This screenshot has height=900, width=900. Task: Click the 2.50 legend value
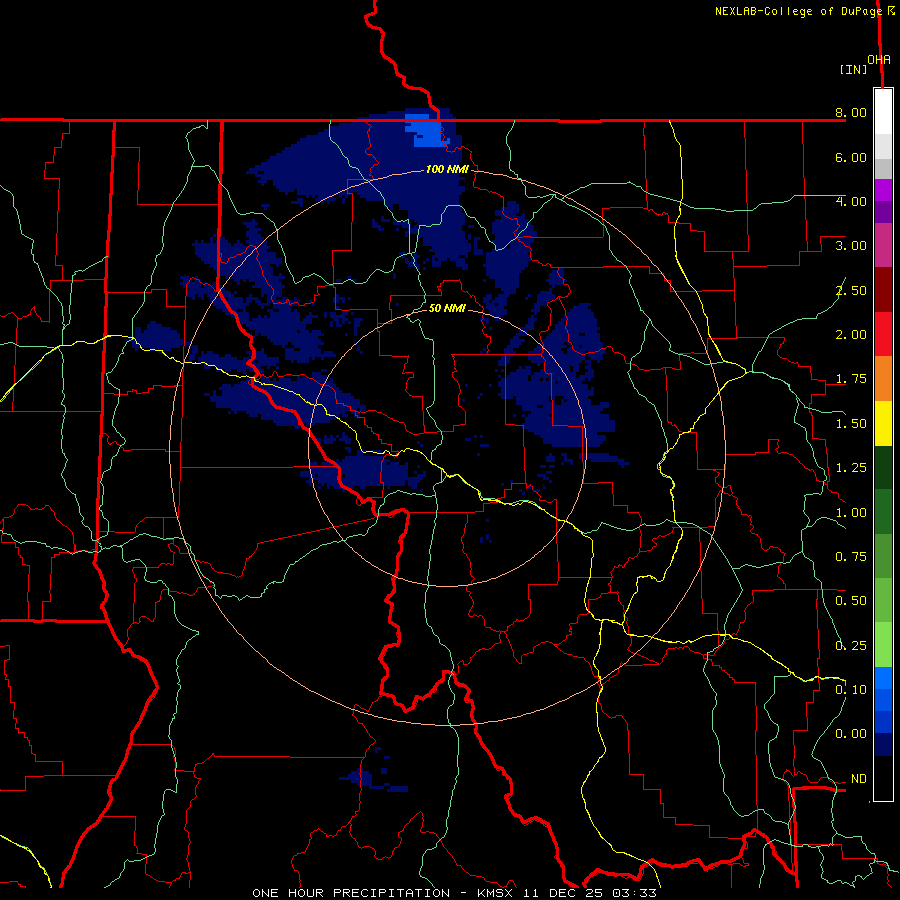coord(851,290)
